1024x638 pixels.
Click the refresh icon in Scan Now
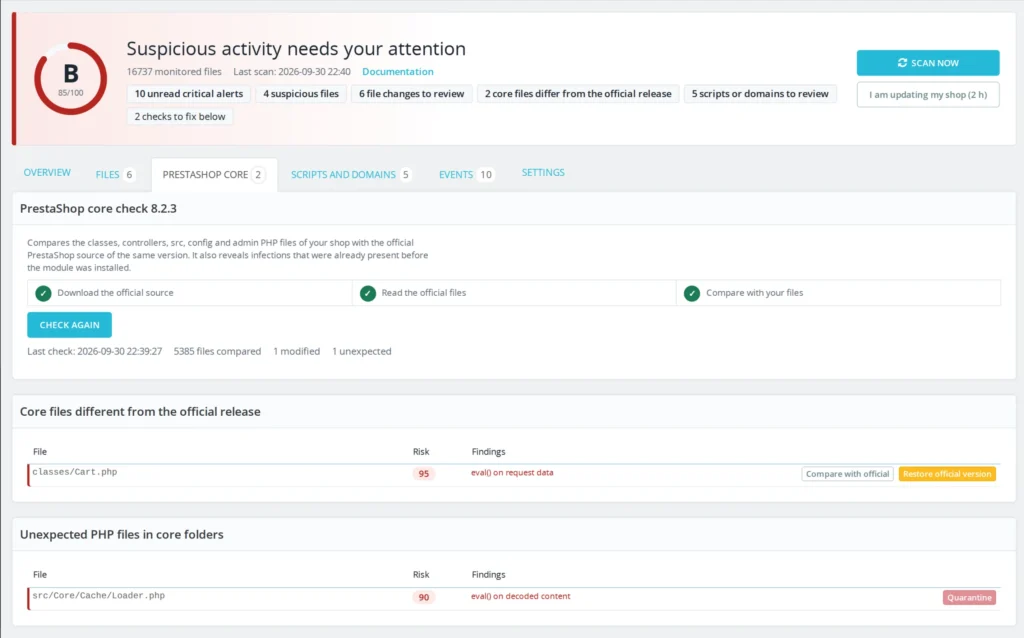tap(903, 63)
